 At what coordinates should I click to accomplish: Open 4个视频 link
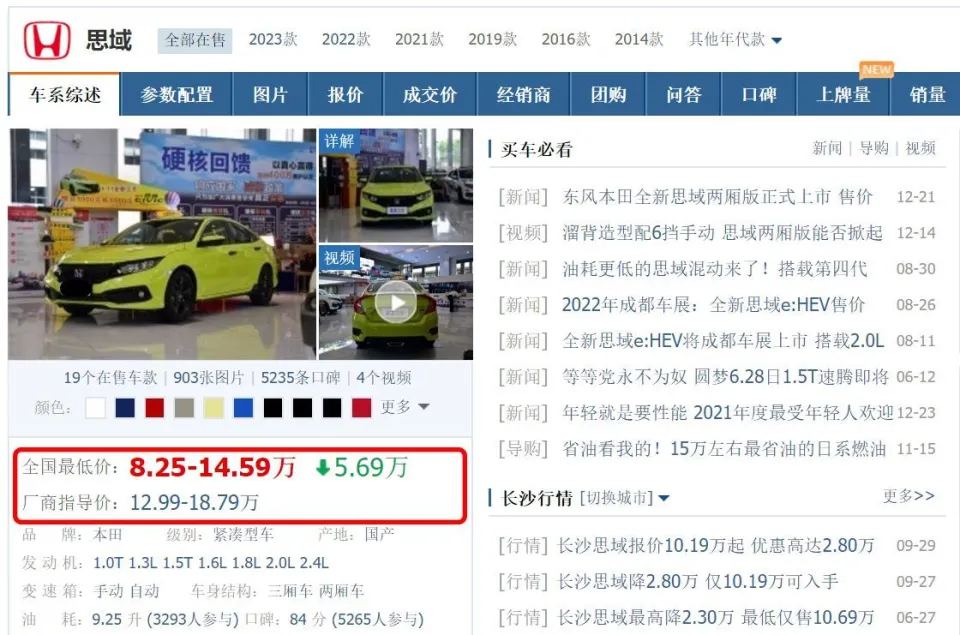coord(384,378)
